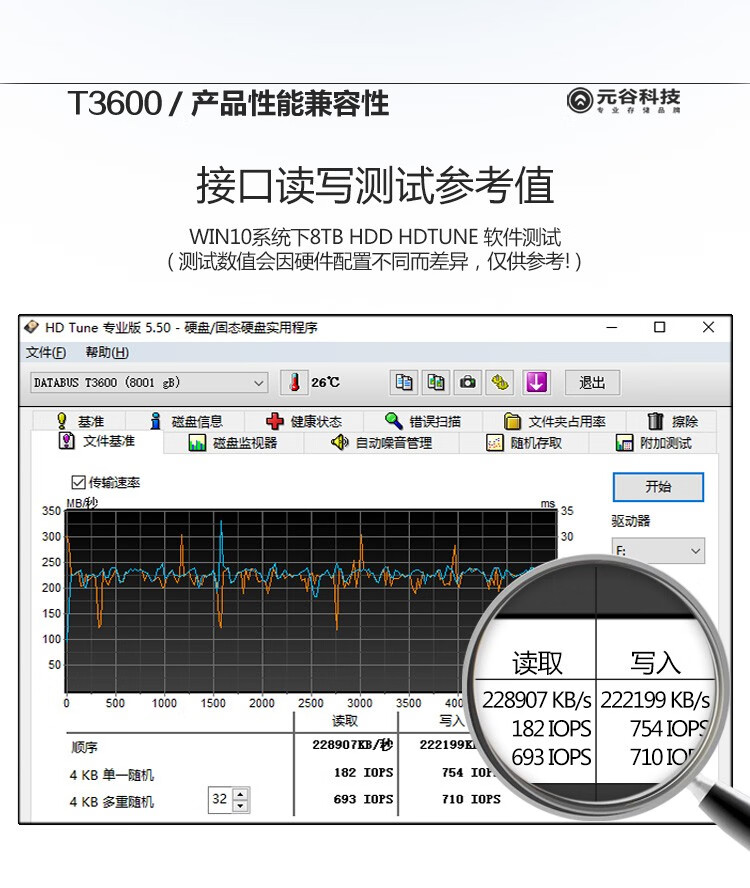Click the magnifier error scan icon
This screenshot has height=888, width=750.
(393, 421)
